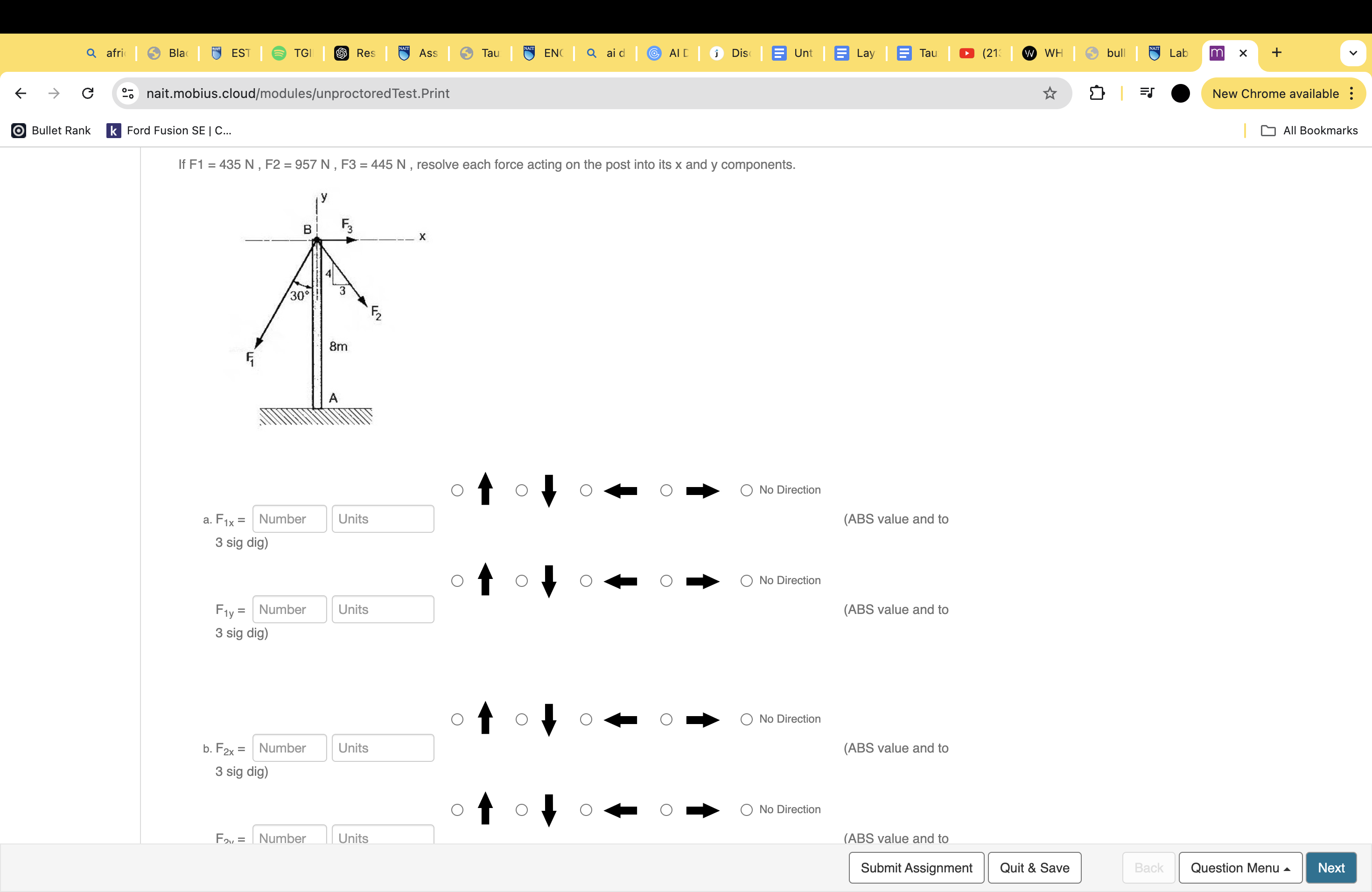
Task: Select No Direction radio button for F1x
Action: coord(747,490)
